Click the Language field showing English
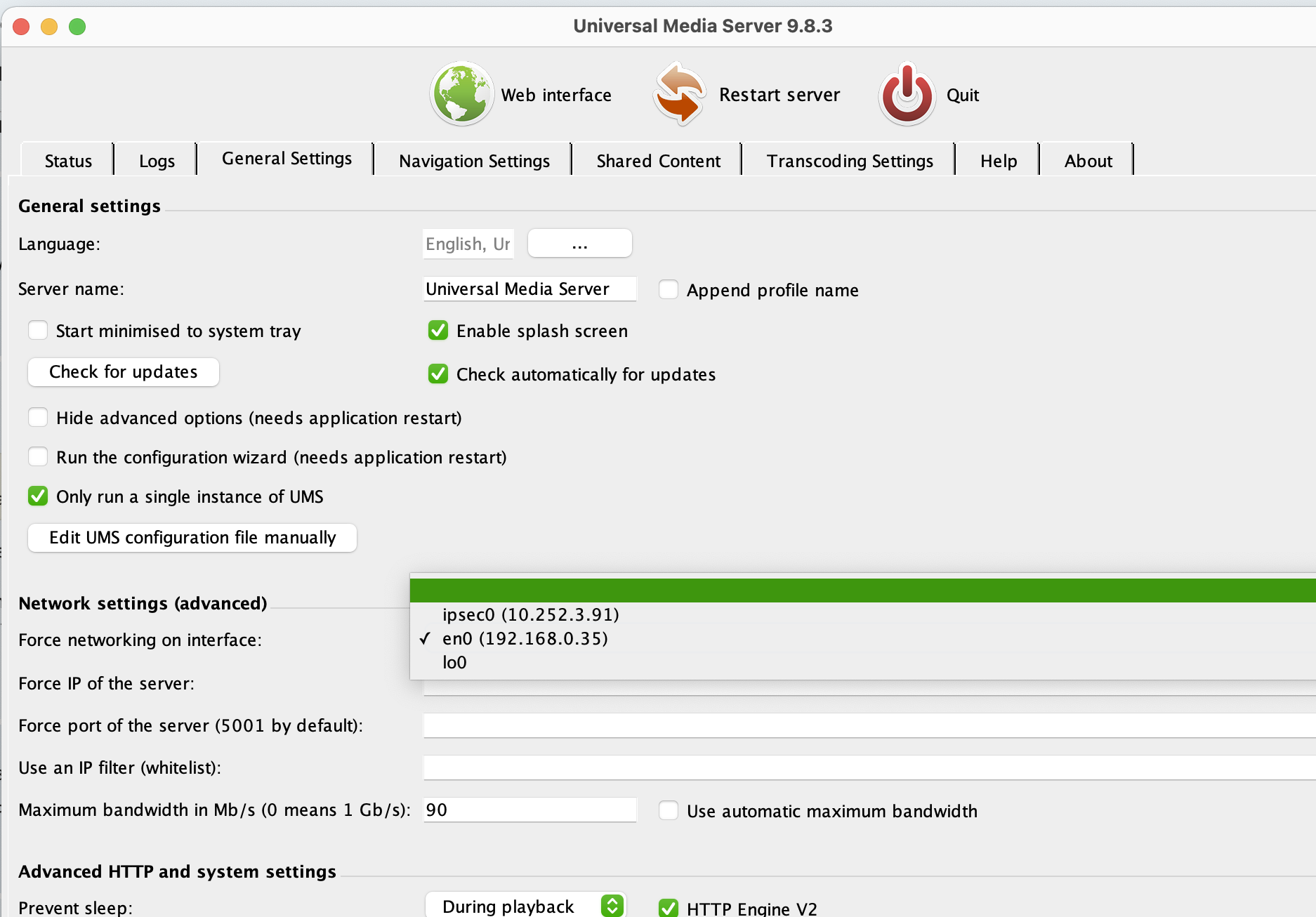 [468, 244]
